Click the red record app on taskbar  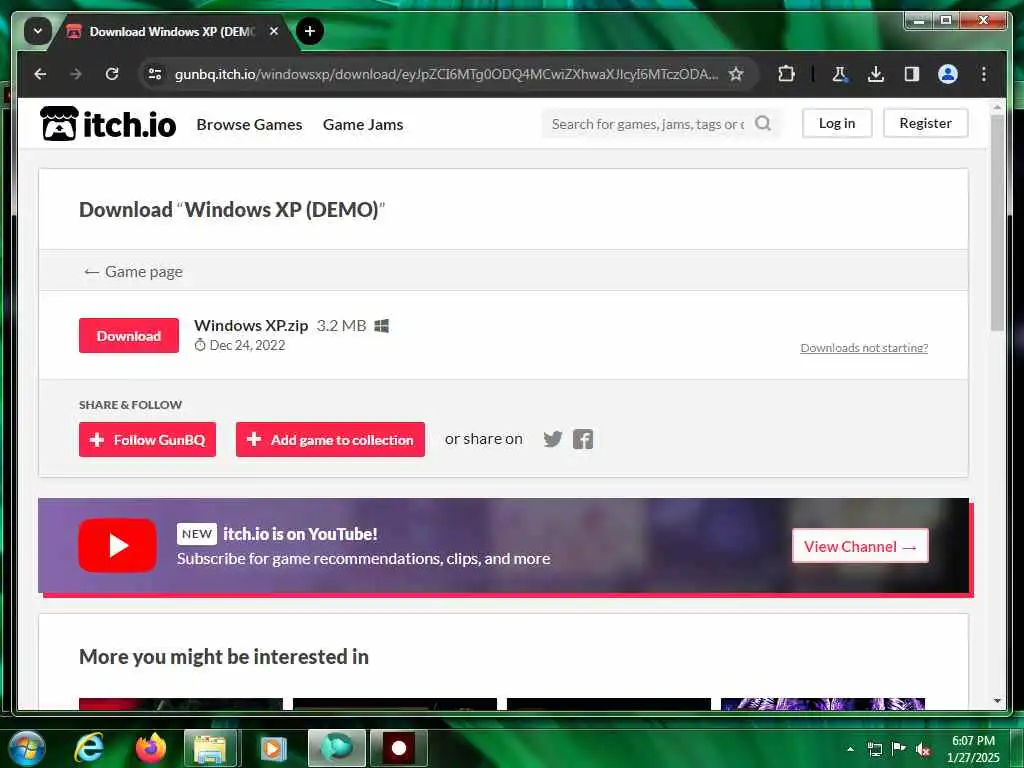point(399,748)
